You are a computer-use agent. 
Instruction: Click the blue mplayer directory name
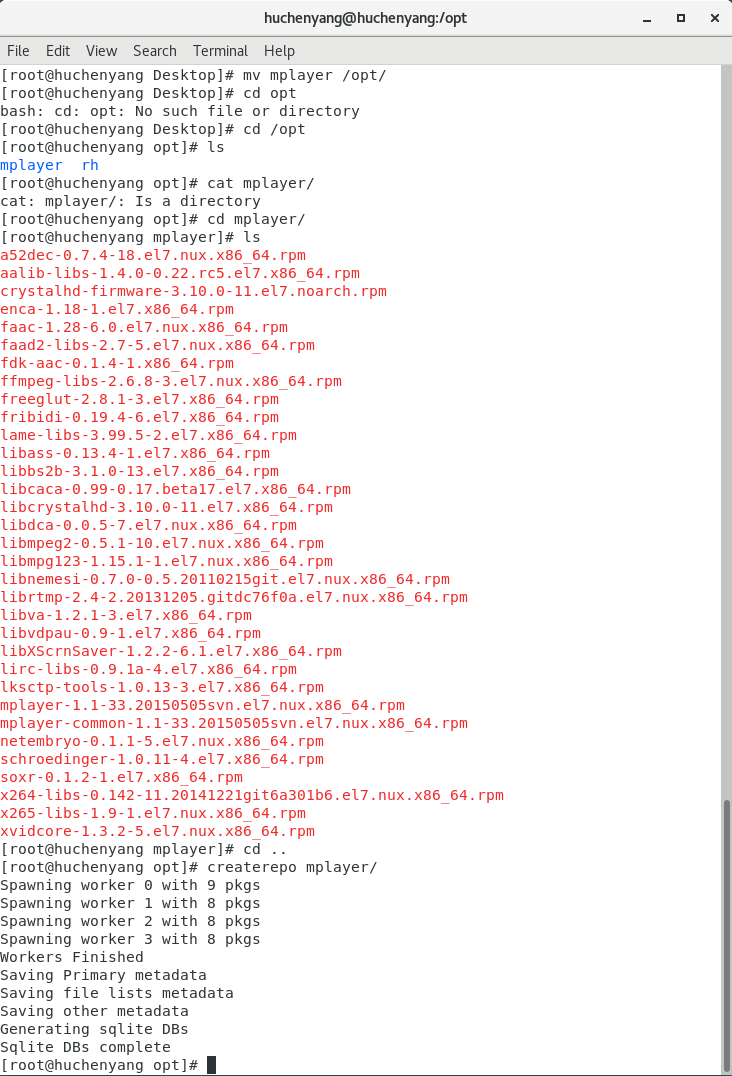[32, 165]
